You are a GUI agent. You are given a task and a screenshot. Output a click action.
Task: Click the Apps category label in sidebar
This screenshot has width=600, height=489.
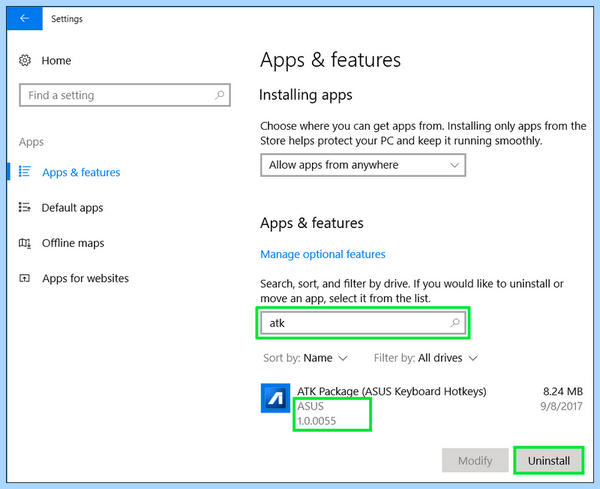click(x=31, y=142)
